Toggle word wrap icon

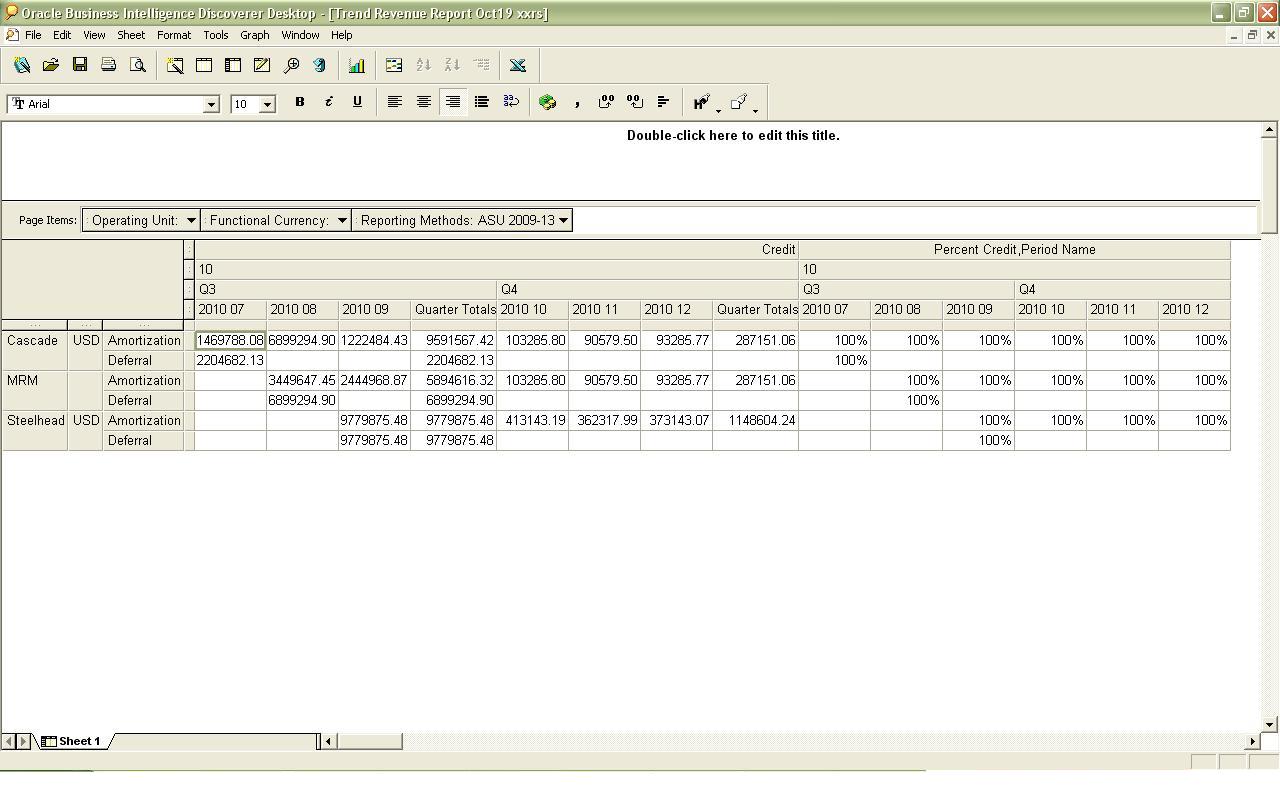511,102
